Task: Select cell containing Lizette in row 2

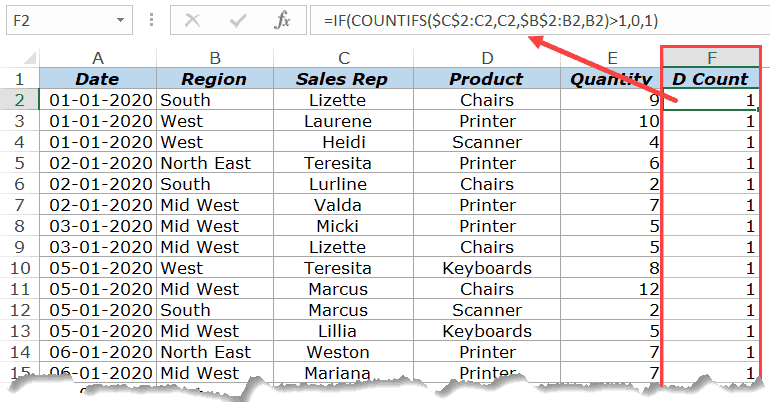Action: click(343, 100)
